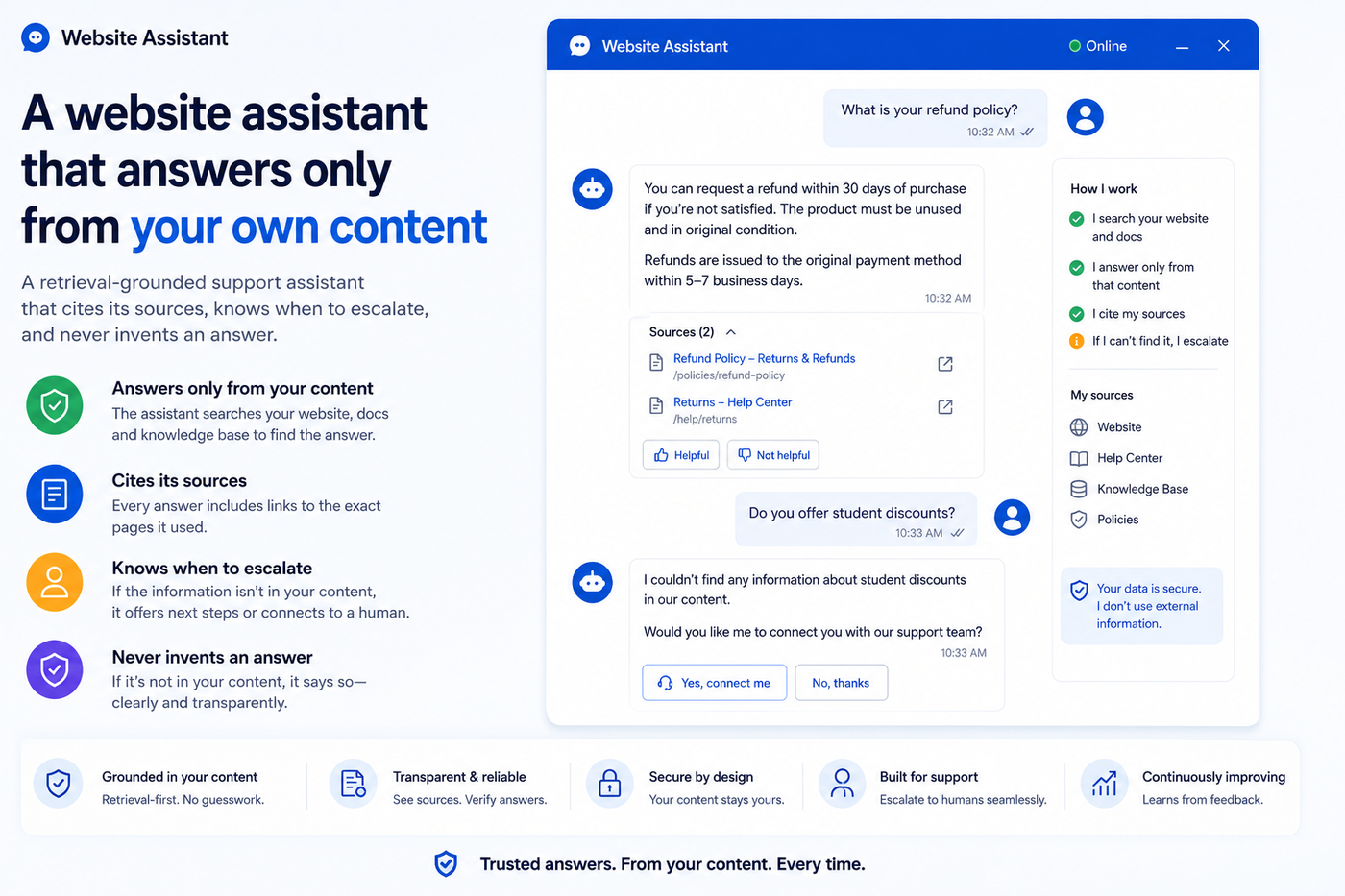Viewport: 1345px width, 896px height.
Task: Click the 'Website' source label
Action: (1119, 427)
